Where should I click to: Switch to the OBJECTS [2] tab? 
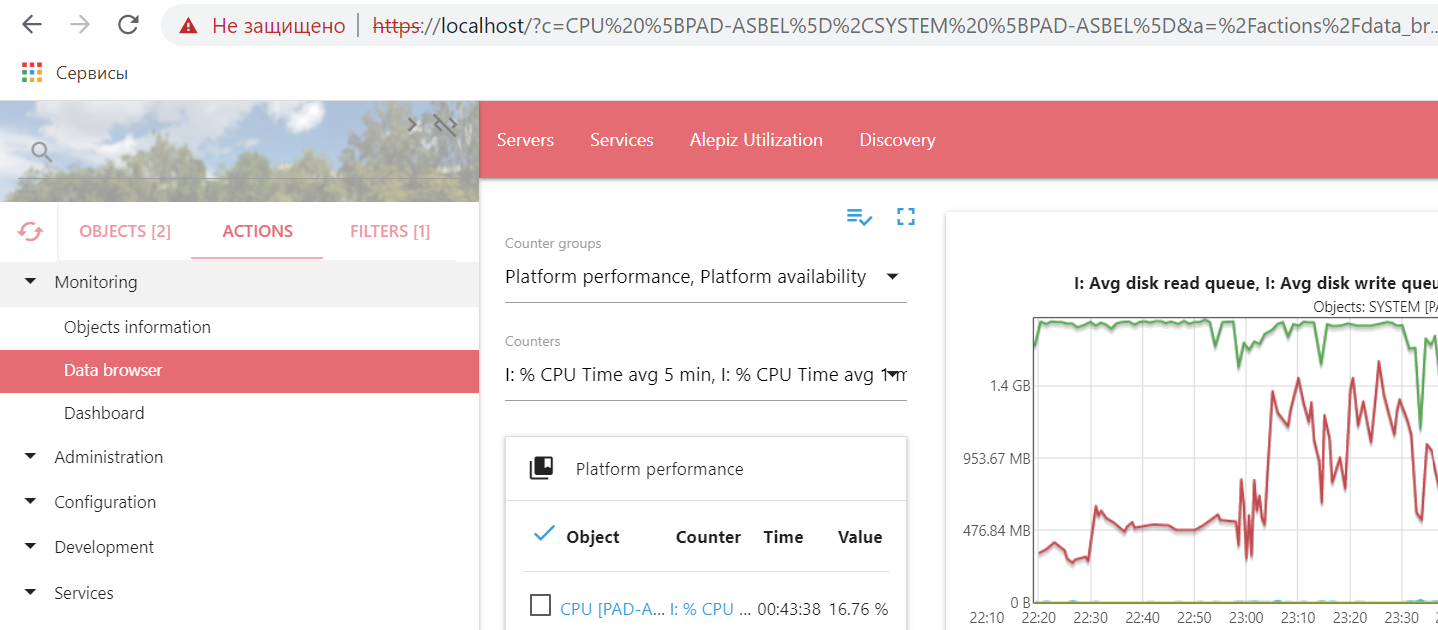tap(125, 231)
